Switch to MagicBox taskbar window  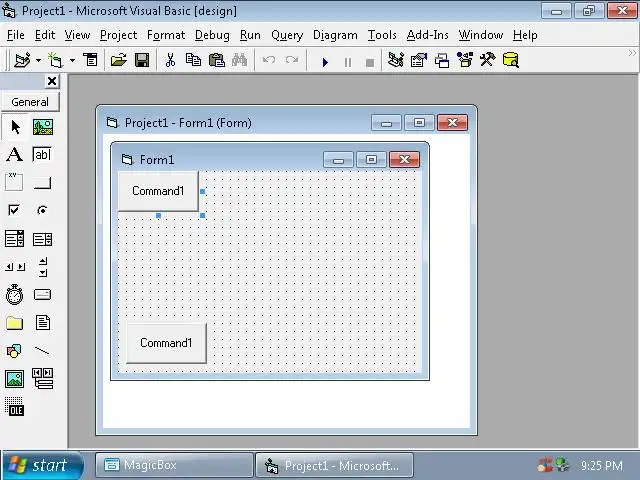tap(174, 465)
